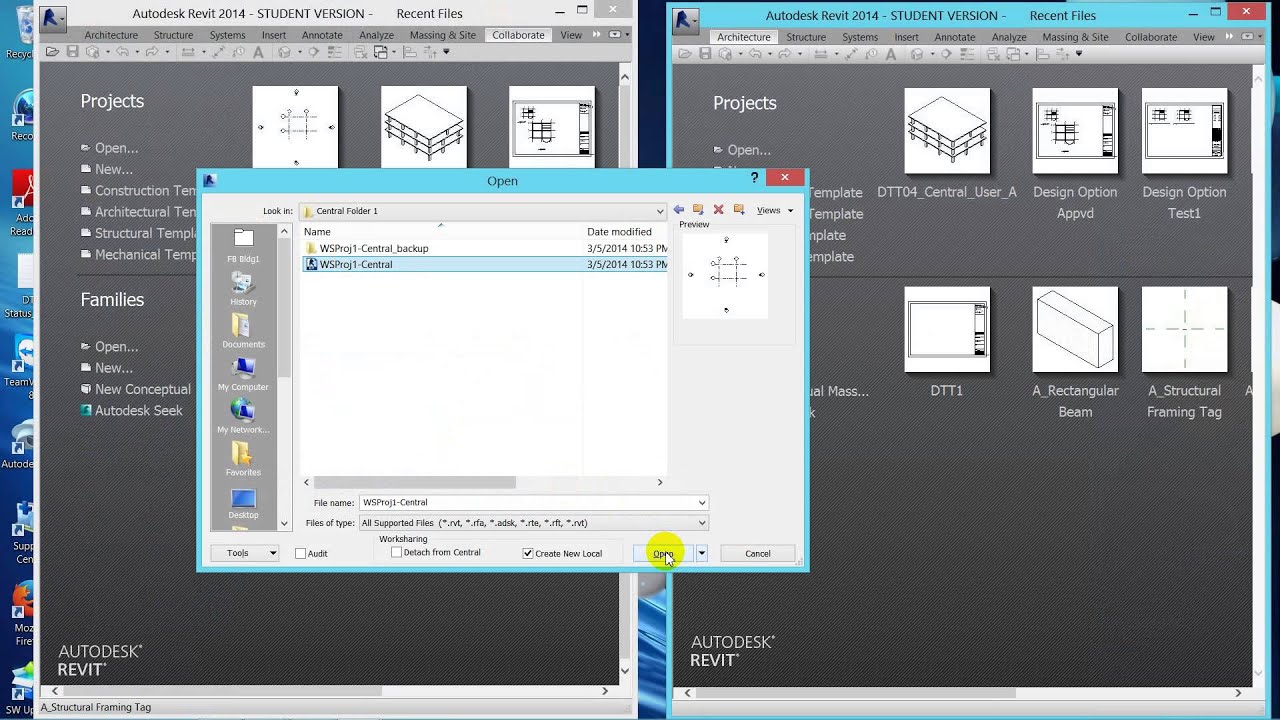Viewport: 1280px width, 720px height.
Task: Select Desktop in the places sidebar
Action: click(x=243, y=502)
